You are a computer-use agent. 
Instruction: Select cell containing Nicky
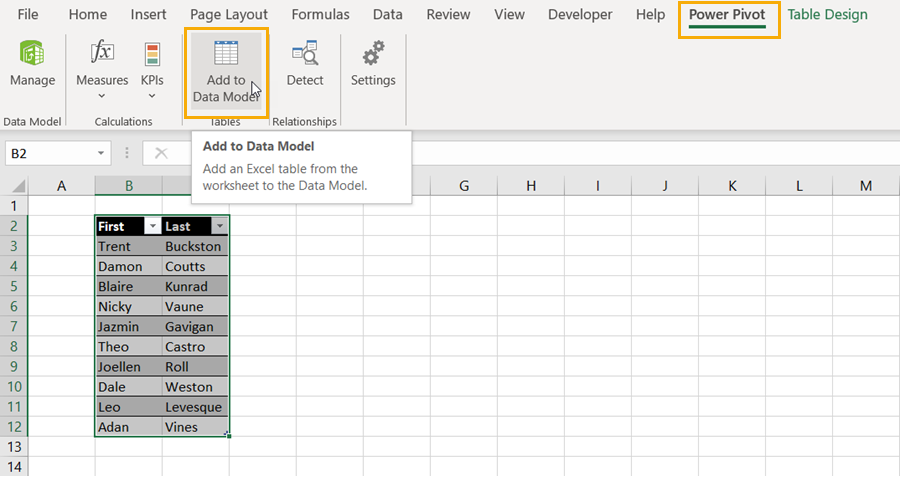[129, 307]
